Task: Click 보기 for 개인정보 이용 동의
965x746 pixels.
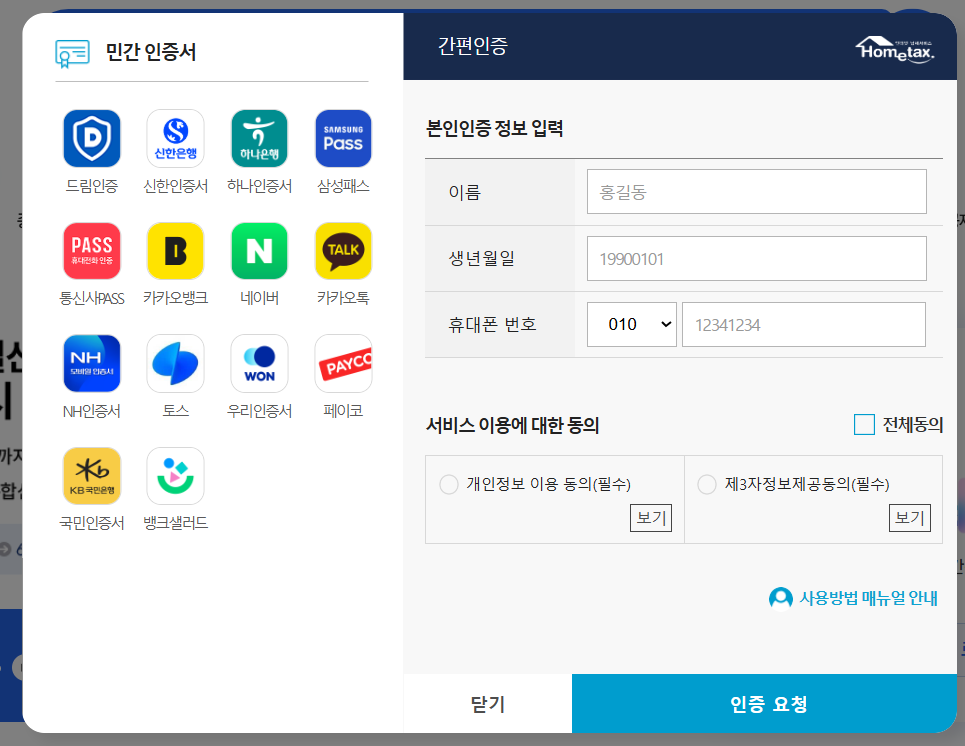Action: [x=651, y=518]
